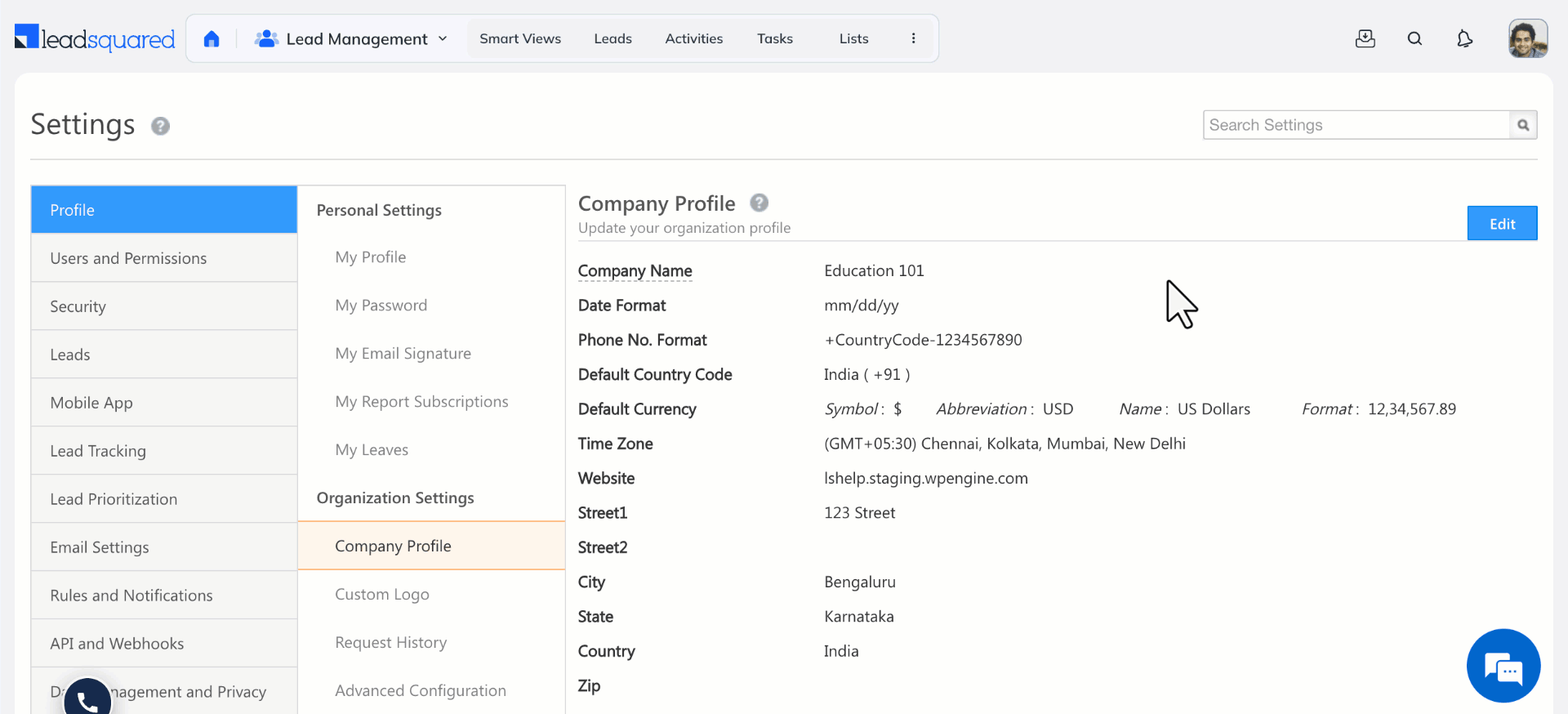Screen dimensions: 1568x714
Task: Select Users and Permissions in sidebar
Action: coord(128,258)
